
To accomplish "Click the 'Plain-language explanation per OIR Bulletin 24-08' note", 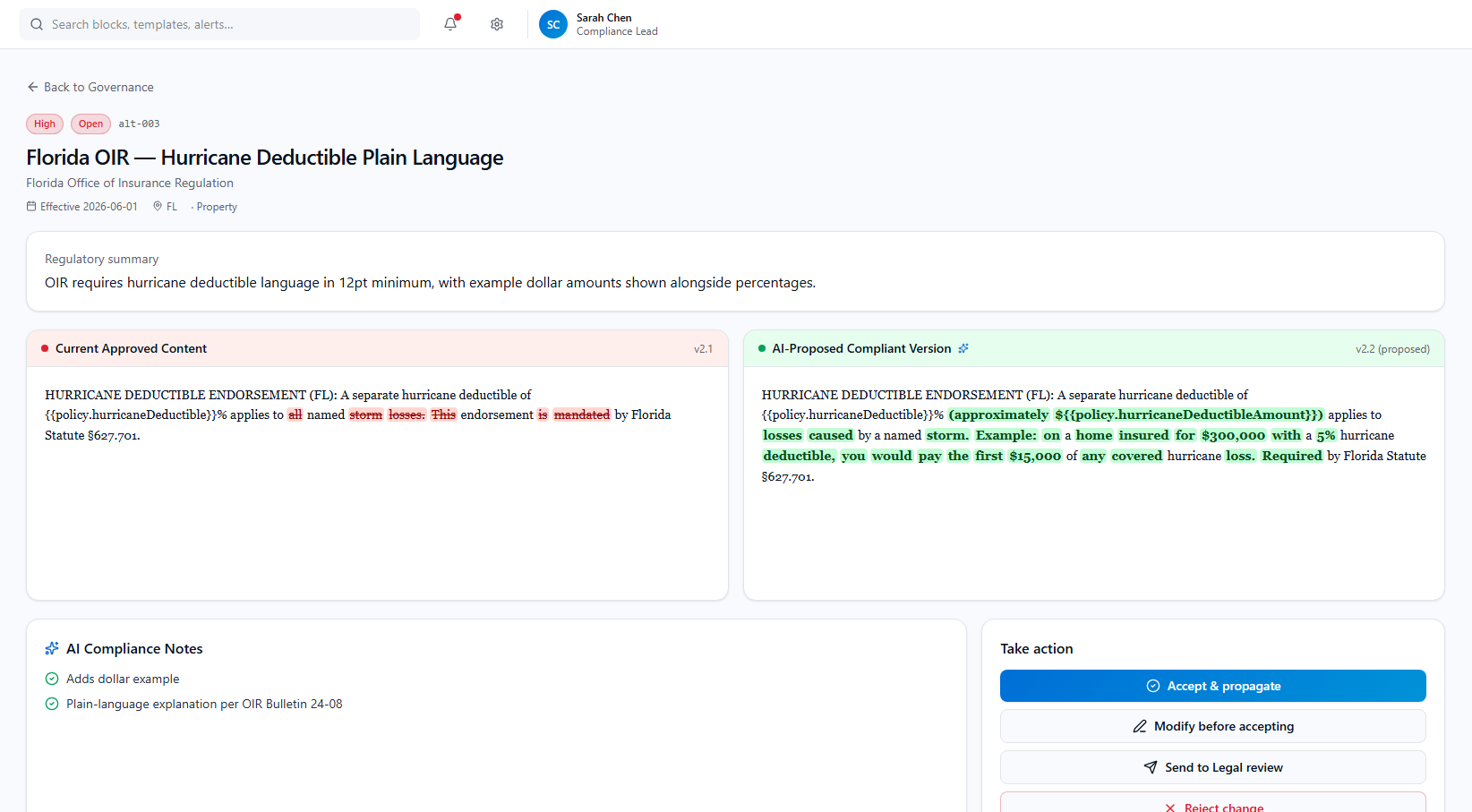I will [x=204, y=704].
